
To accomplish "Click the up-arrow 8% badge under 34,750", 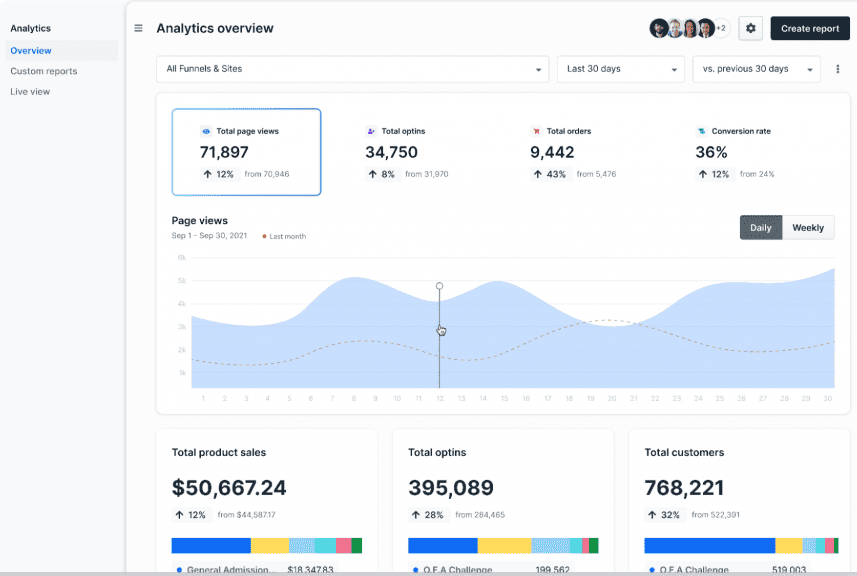I will 382,174.
